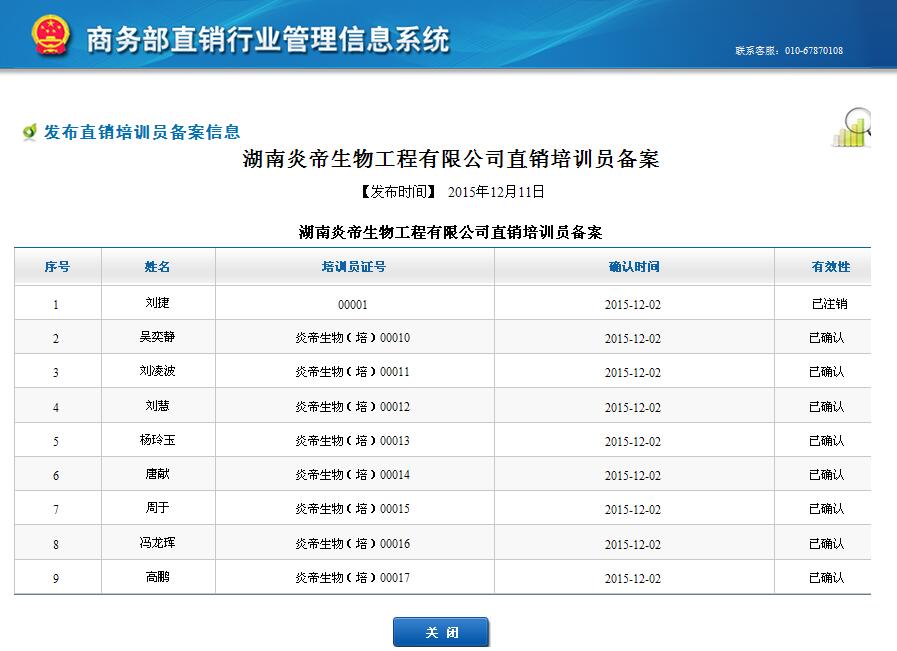Viewport: 897px width, 651px height.
Task: Click certificate number 炎帝生物（培）00011
Action: [352, 372]
